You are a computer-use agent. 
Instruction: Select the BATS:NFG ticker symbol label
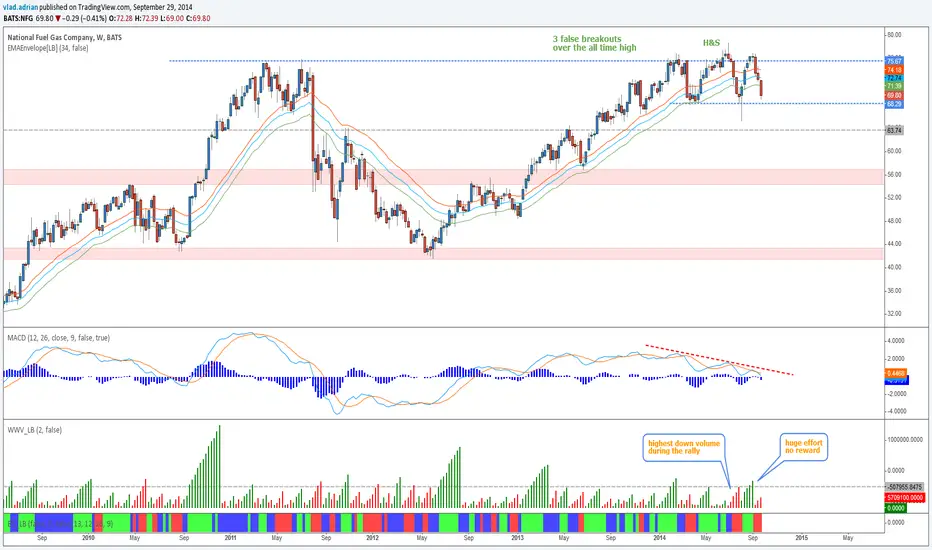[18, 18]
